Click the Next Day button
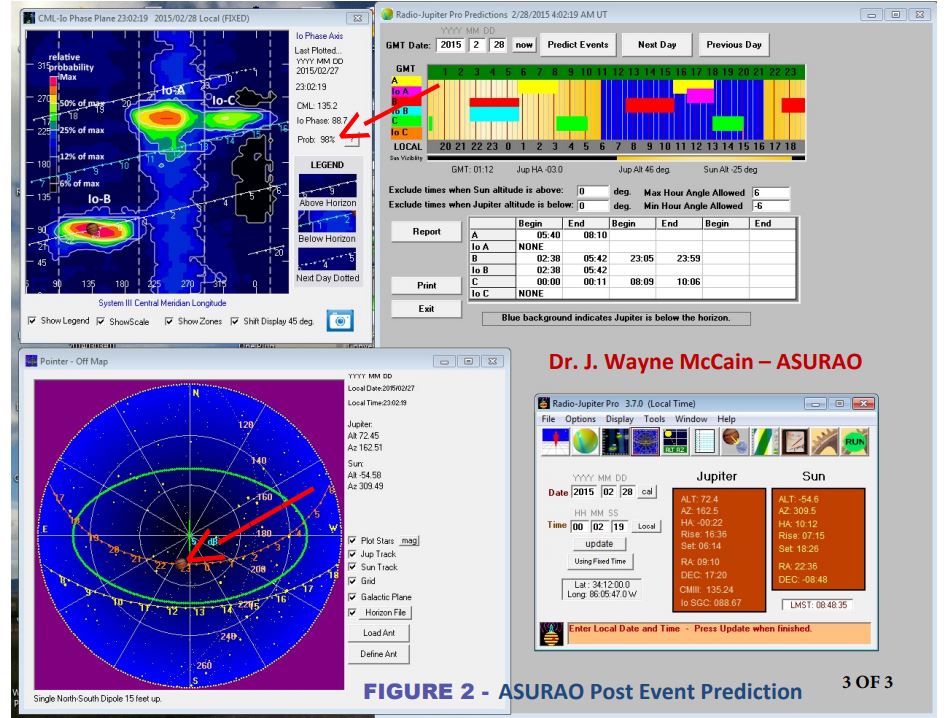Viewport: 946px width, 718px height. point(657,45)
